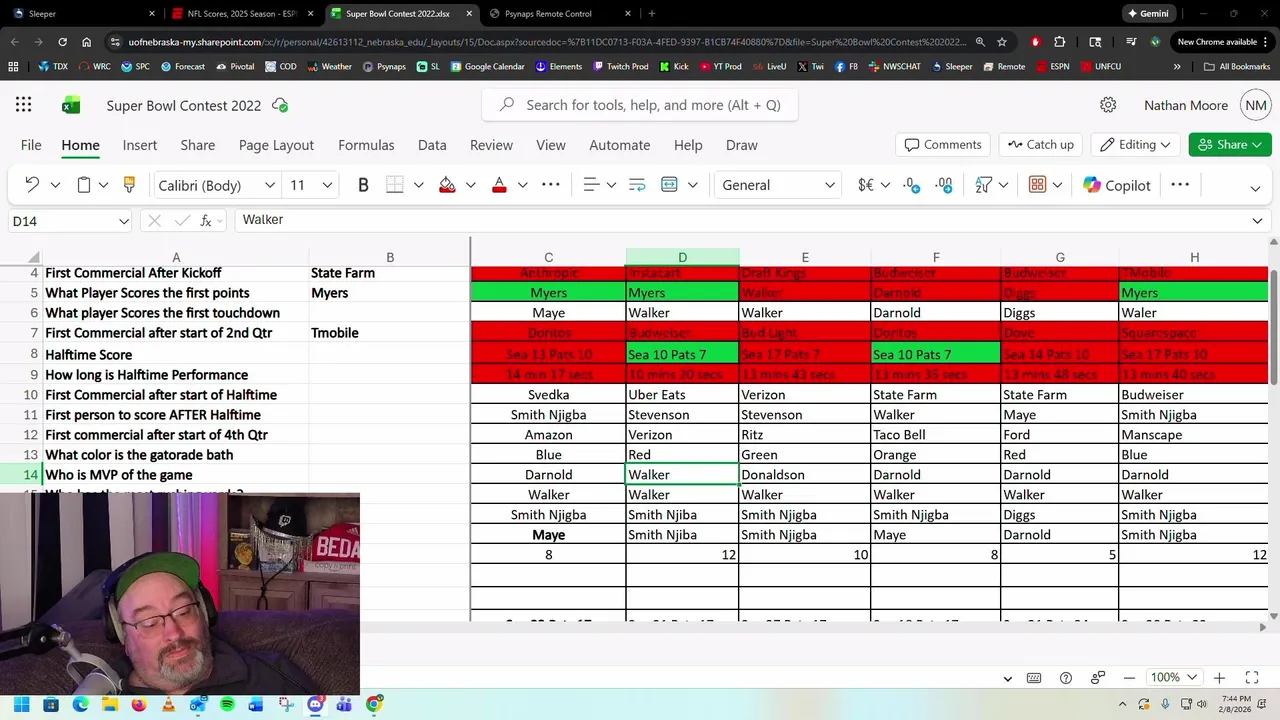Switch to the Data tab

pos(432,145)
